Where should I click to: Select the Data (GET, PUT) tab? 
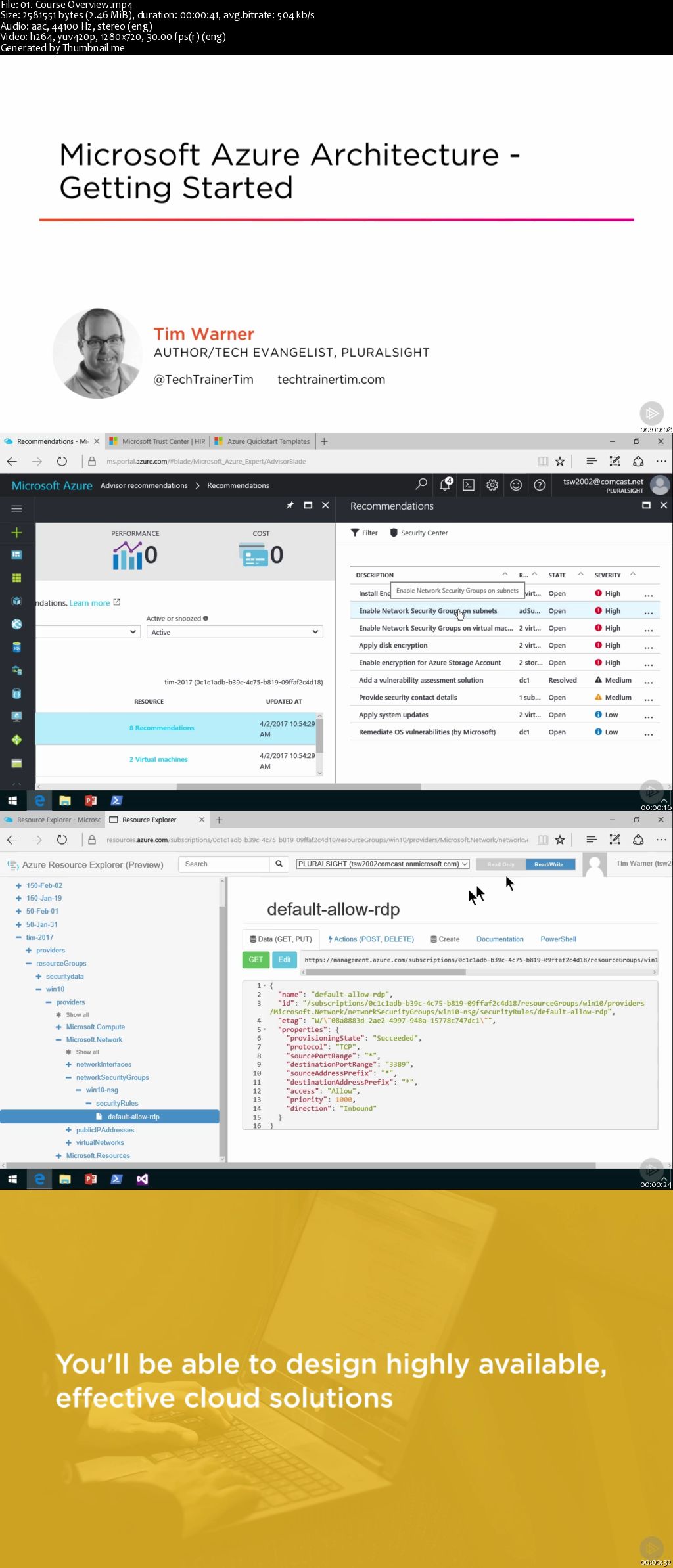tap(281, 939)
